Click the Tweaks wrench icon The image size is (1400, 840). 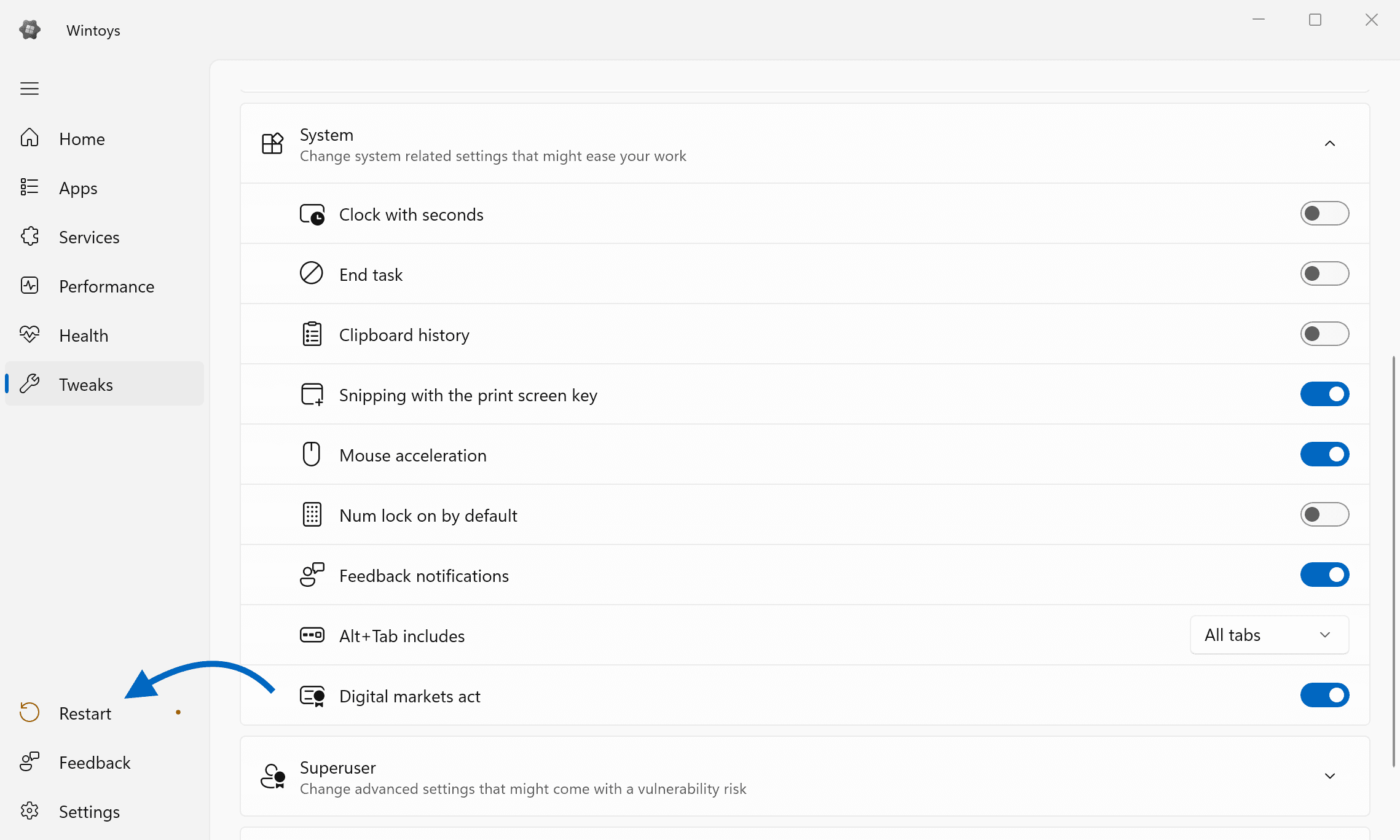pos(29,383)
